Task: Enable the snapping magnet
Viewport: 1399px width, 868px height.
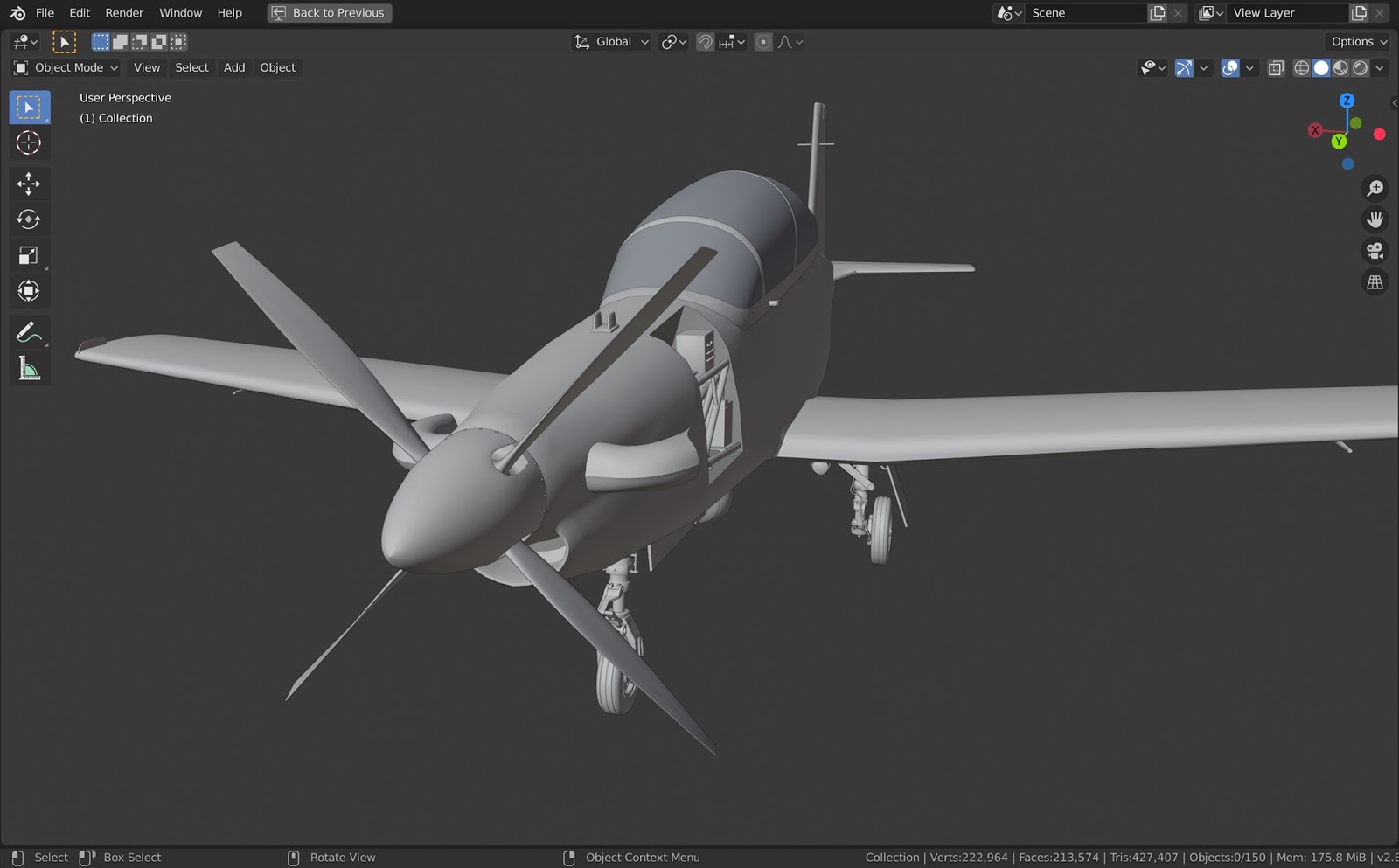Action: pyautogui.click(x=705, y=41)
